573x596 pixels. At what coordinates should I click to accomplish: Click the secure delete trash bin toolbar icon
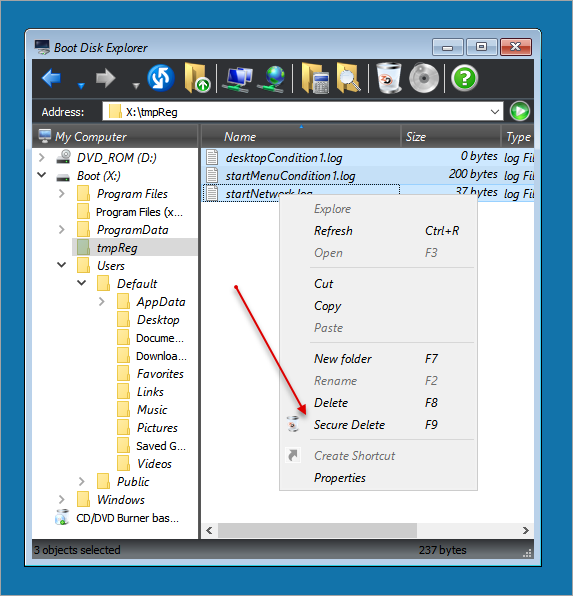click(389, 78)
